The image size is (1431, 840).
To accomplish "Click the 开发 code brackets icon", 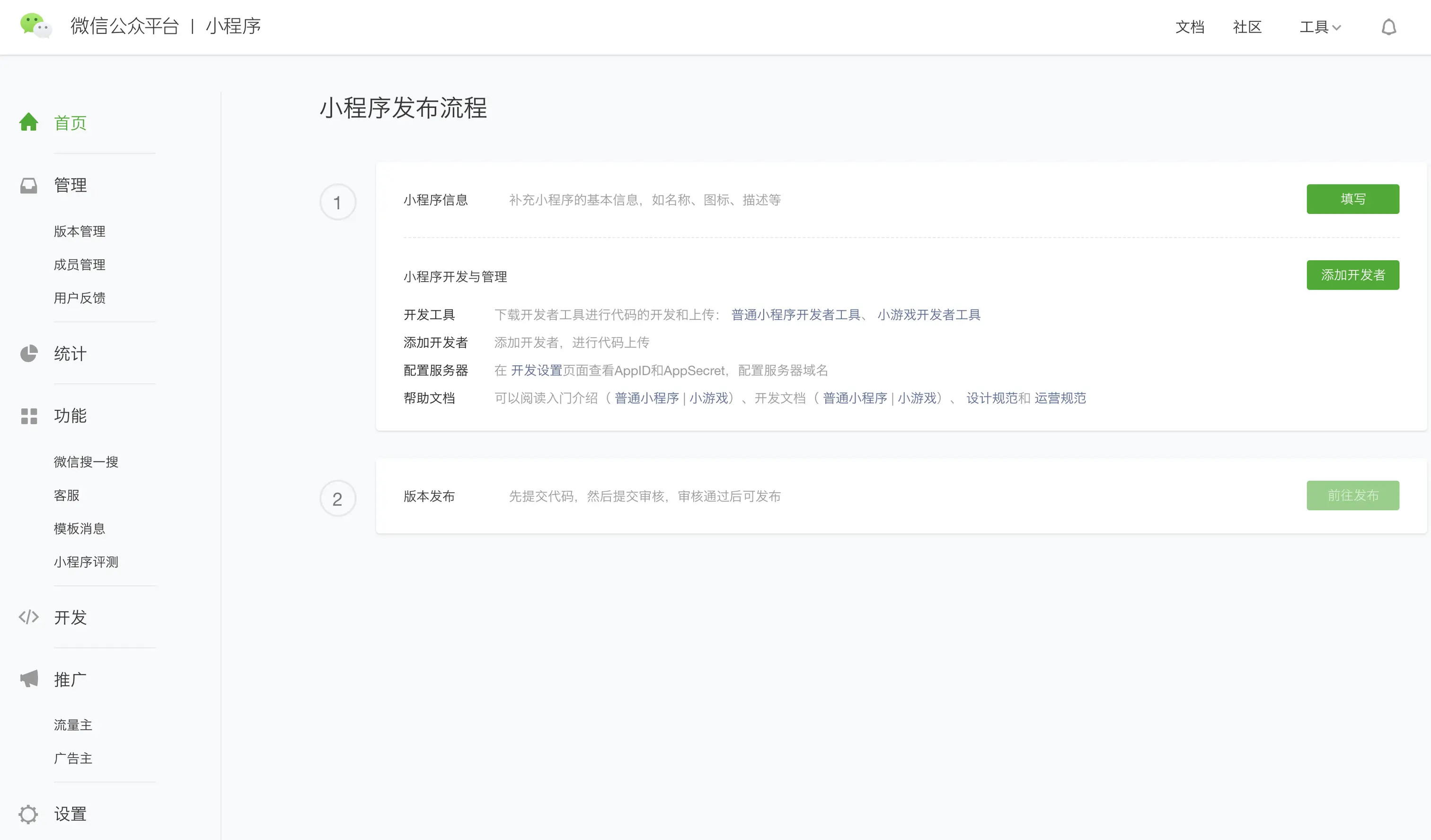I will (x=29, y=617).
